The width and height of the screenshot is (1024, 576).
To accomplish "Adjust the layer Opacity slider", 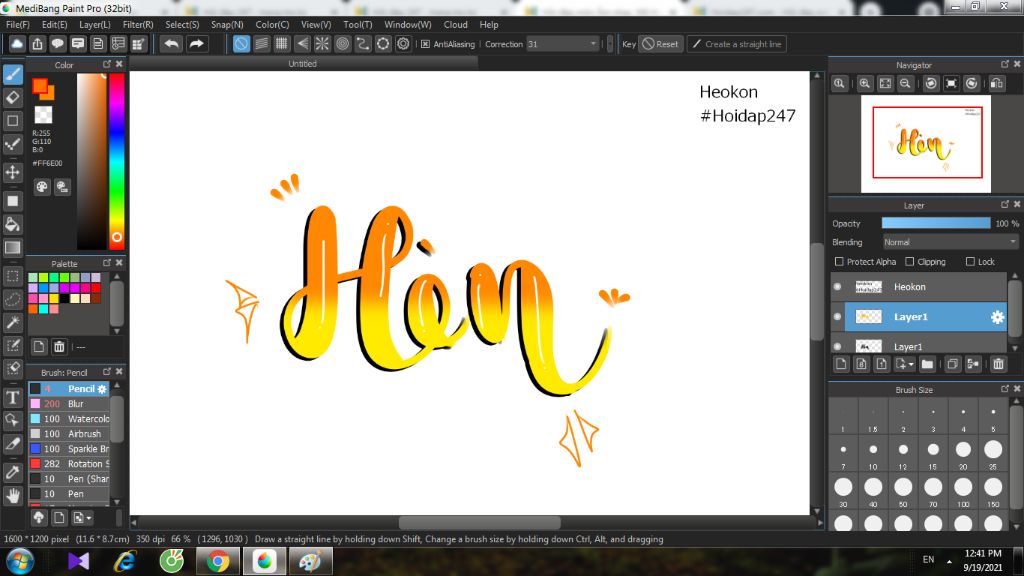I will (x=936, y=223).
